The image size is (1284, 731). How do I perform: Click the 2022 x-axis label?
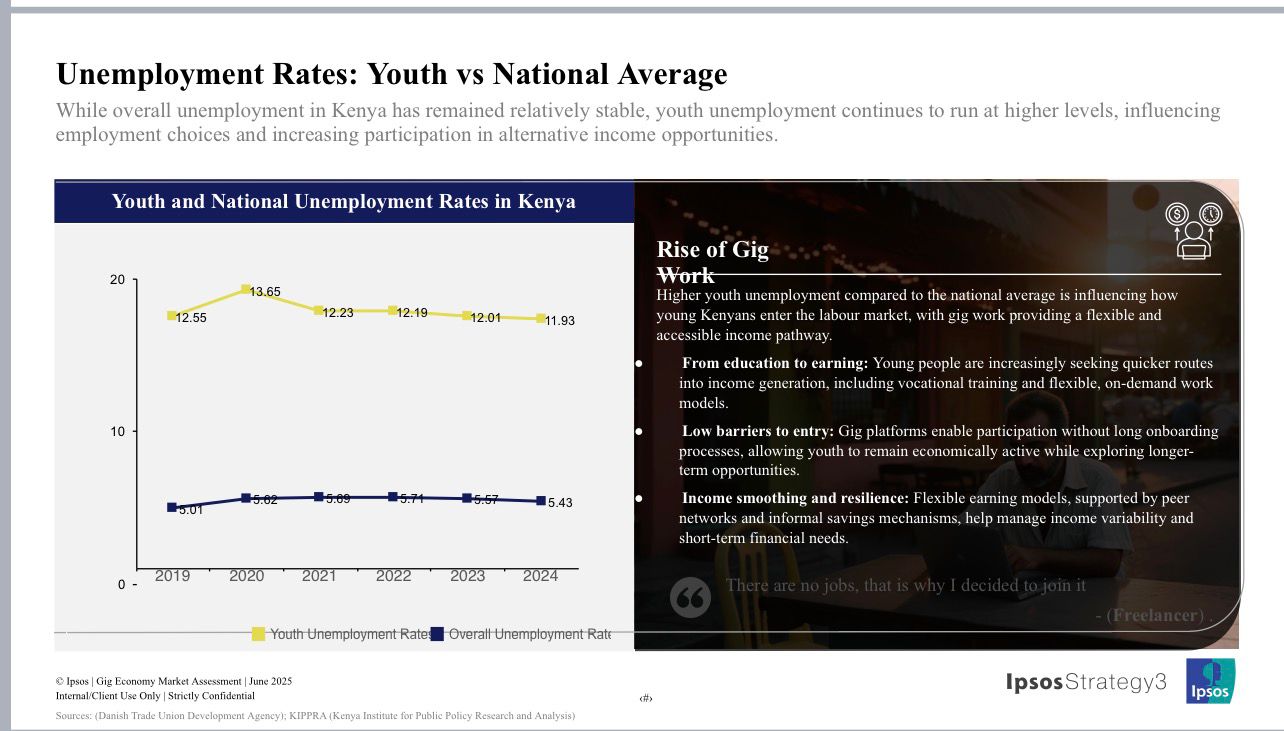393,576
